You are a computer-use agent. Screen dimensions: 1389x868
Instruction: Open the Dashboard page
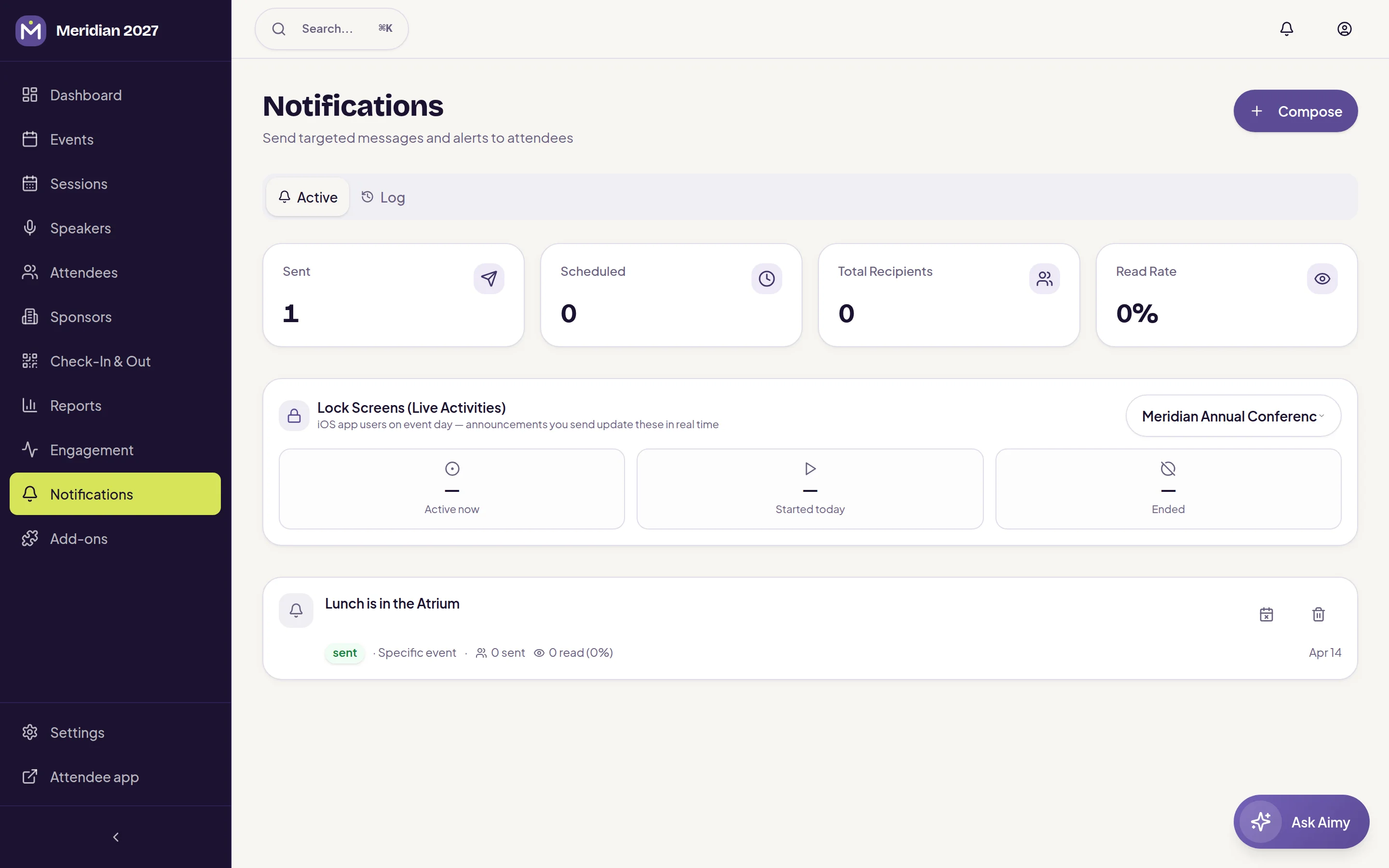[115, 95]
